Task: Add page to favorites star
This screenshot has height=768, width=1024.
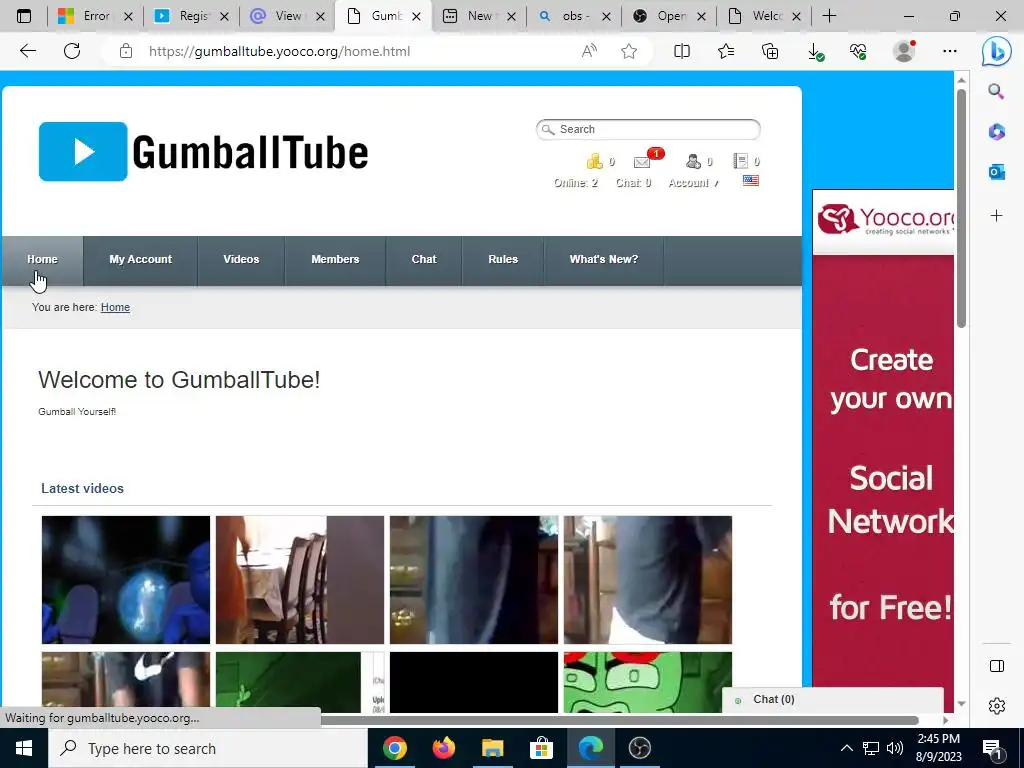Action: [x=629, y=51]
